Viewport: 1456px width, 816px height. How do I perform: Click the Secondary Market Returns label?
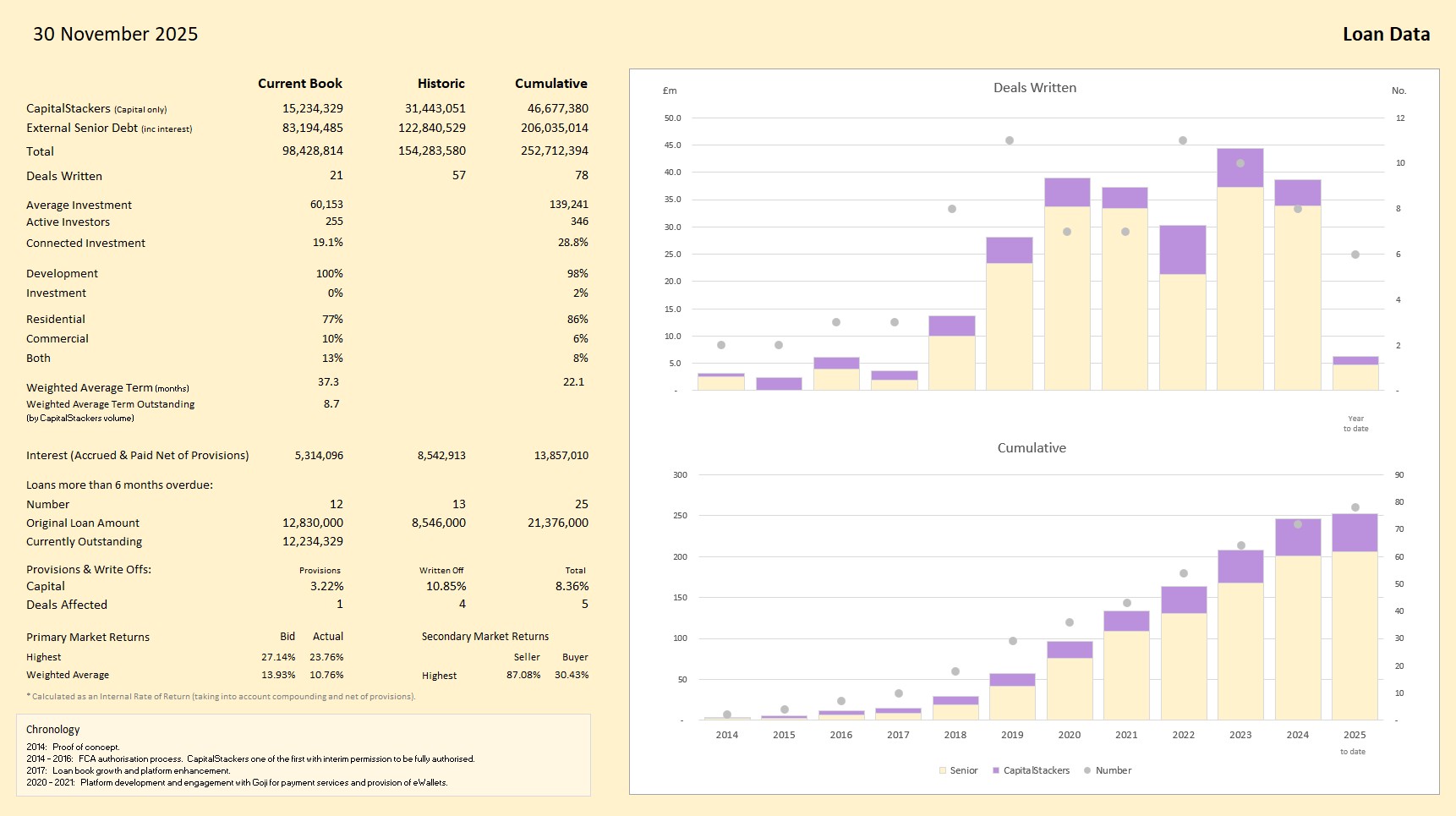tap(484, 637)
